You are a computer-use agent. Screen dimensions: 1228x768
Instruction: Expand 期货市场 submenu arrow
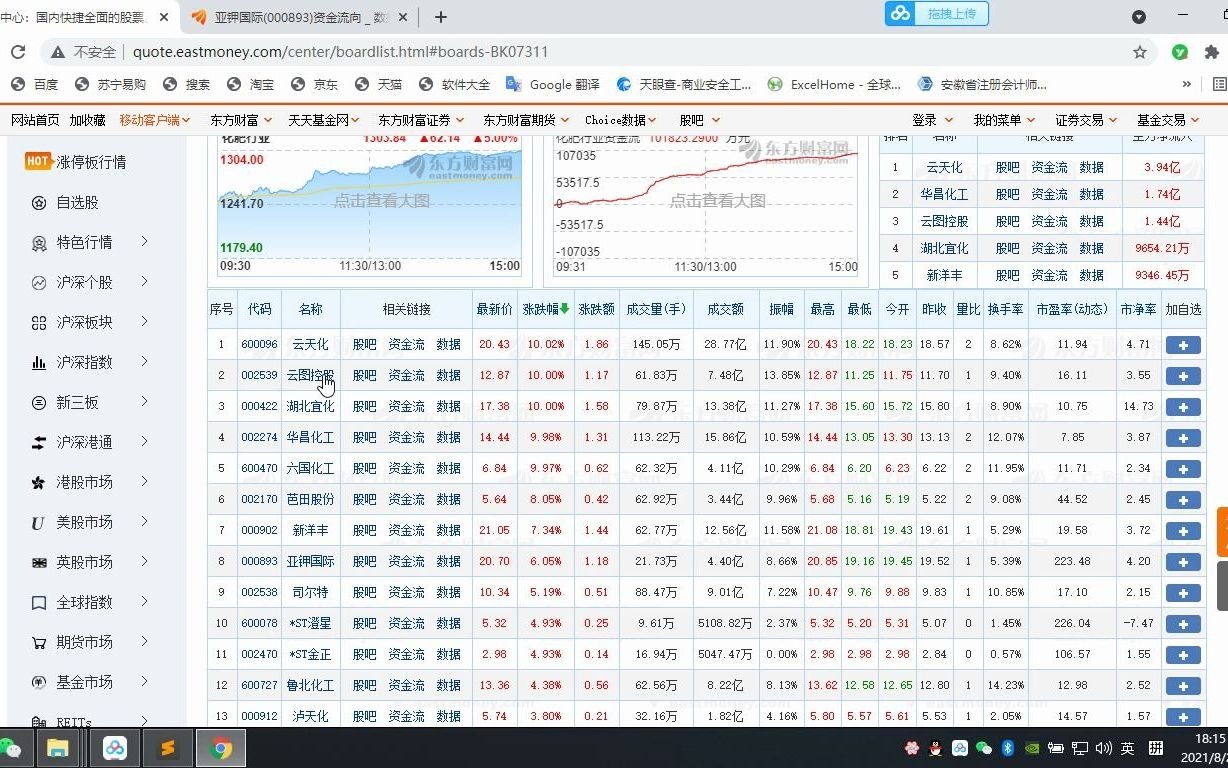click(145, 641)
